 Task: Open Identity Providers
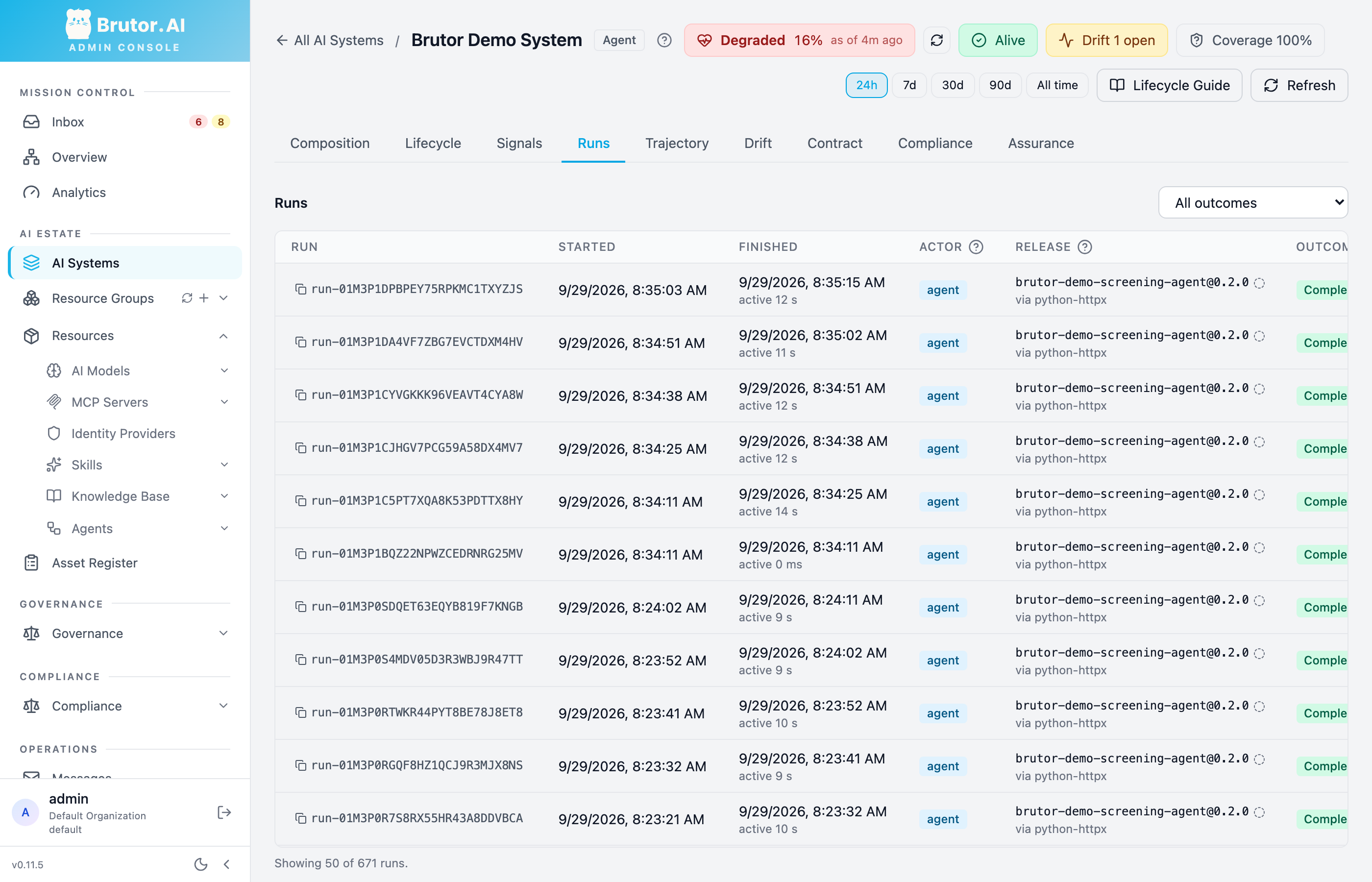123,434
